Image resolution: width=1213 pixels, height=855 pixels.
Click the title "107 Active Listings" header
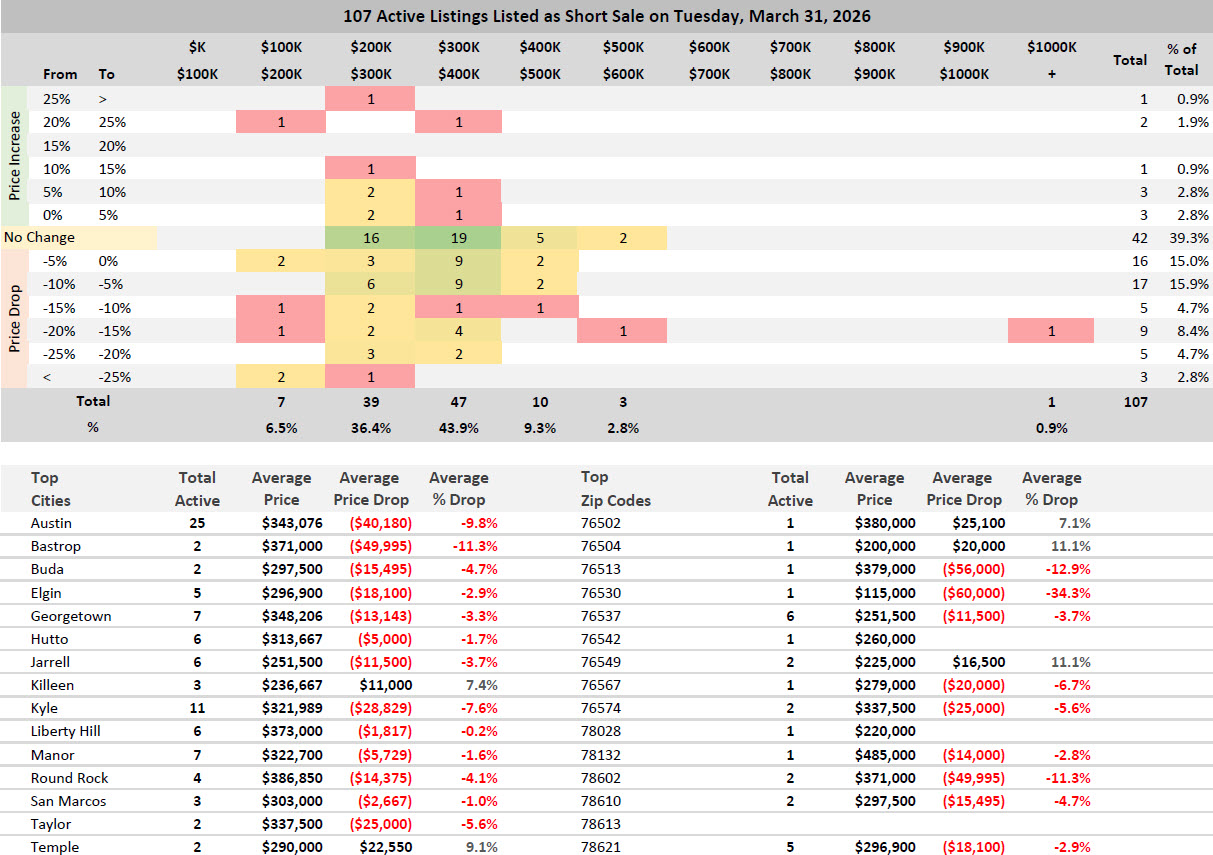tap(606, 16)
